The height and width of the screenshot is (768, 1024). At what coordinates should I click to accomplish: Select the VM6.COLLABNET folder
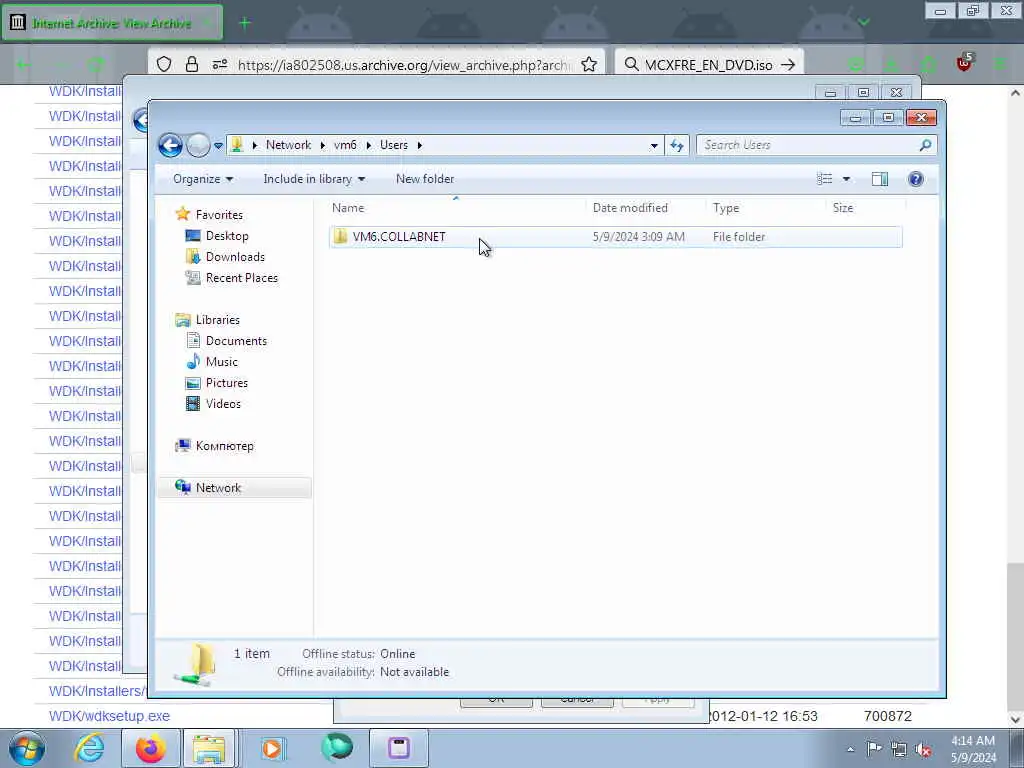point(615,237)
